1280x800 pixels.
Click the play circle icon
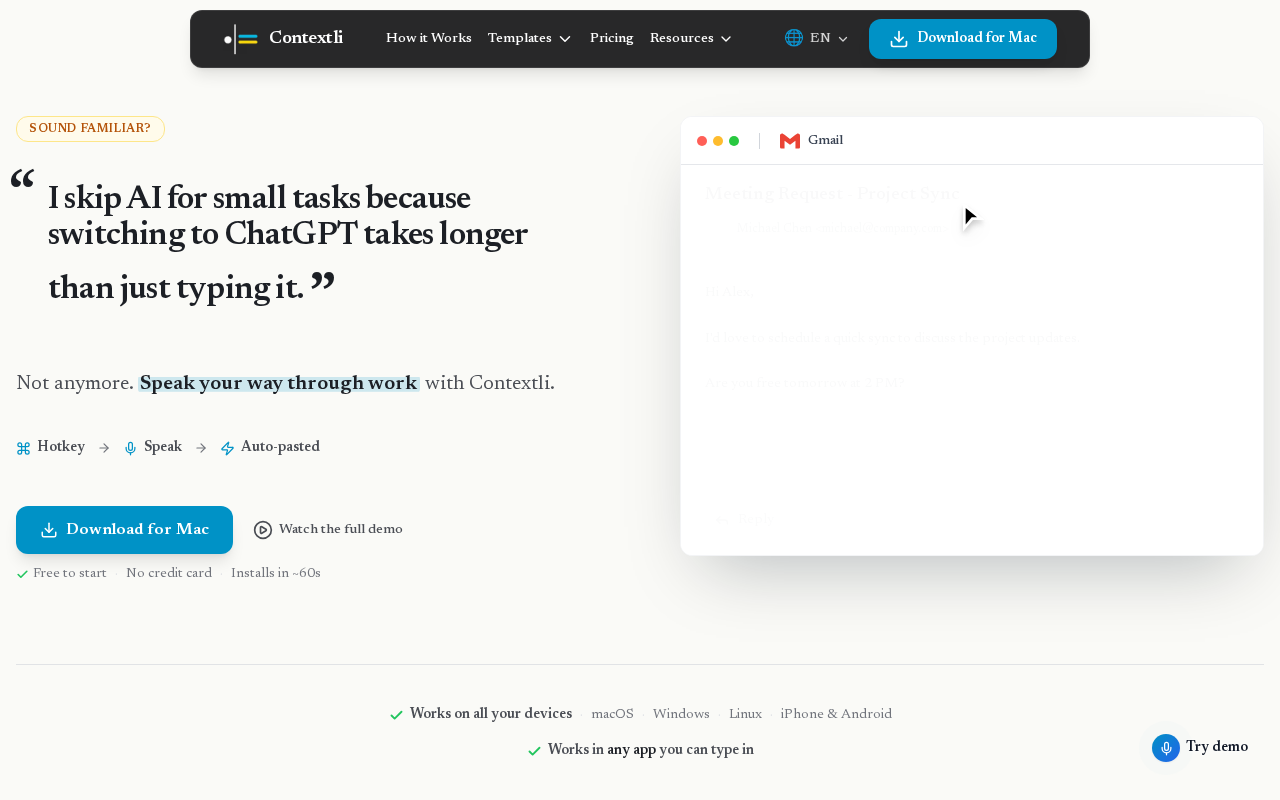tap(263, 530)
